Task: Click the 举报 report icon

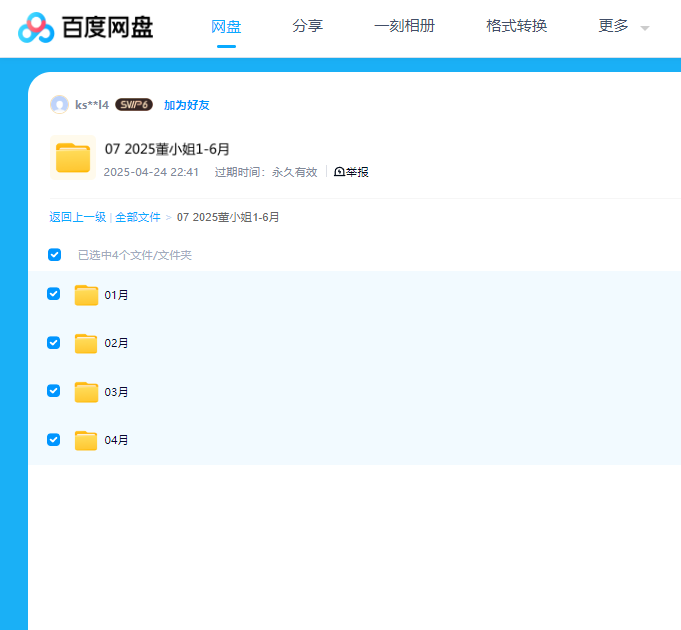Action: [339, 172]
